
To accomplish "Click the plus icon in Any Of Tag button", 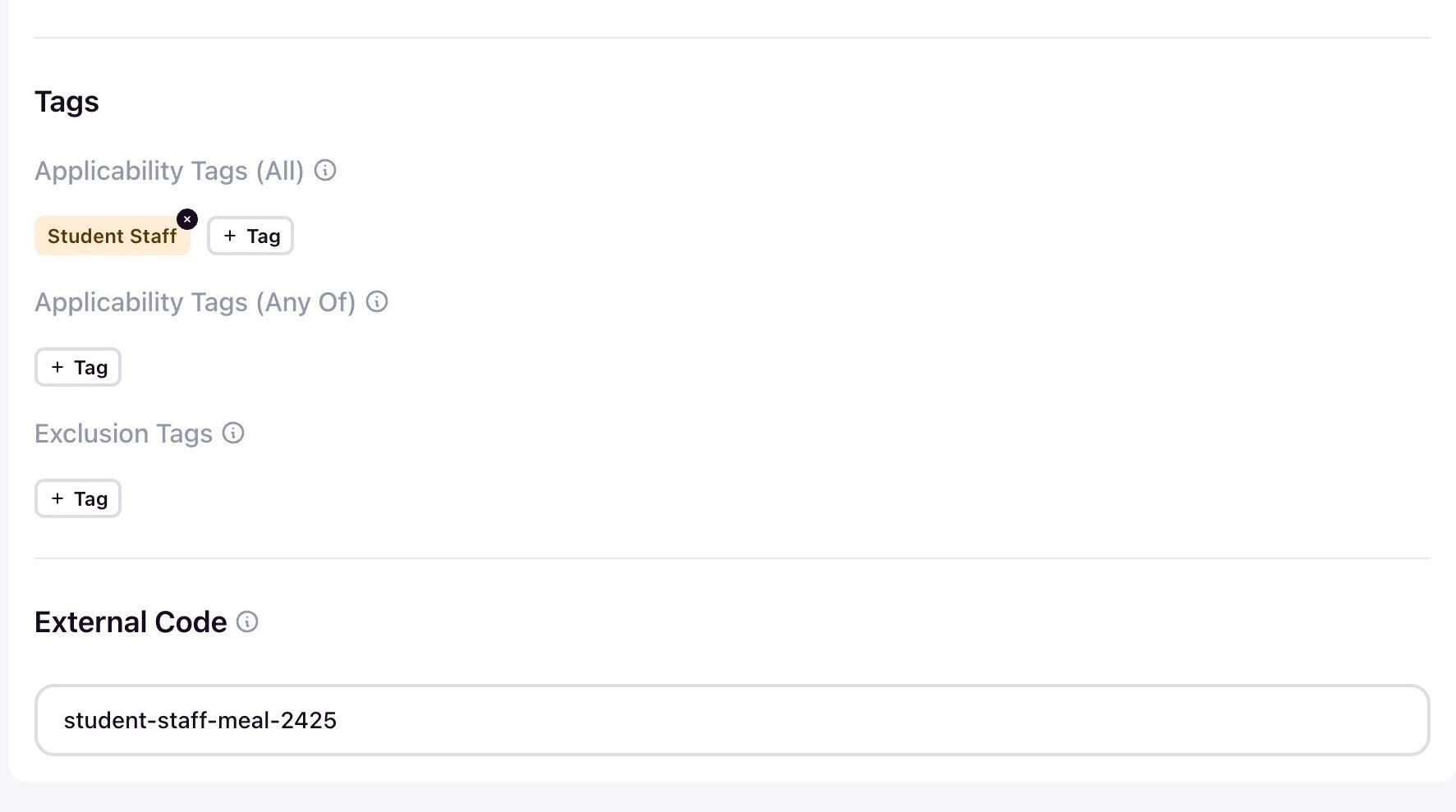I will [x=57, y=367].
